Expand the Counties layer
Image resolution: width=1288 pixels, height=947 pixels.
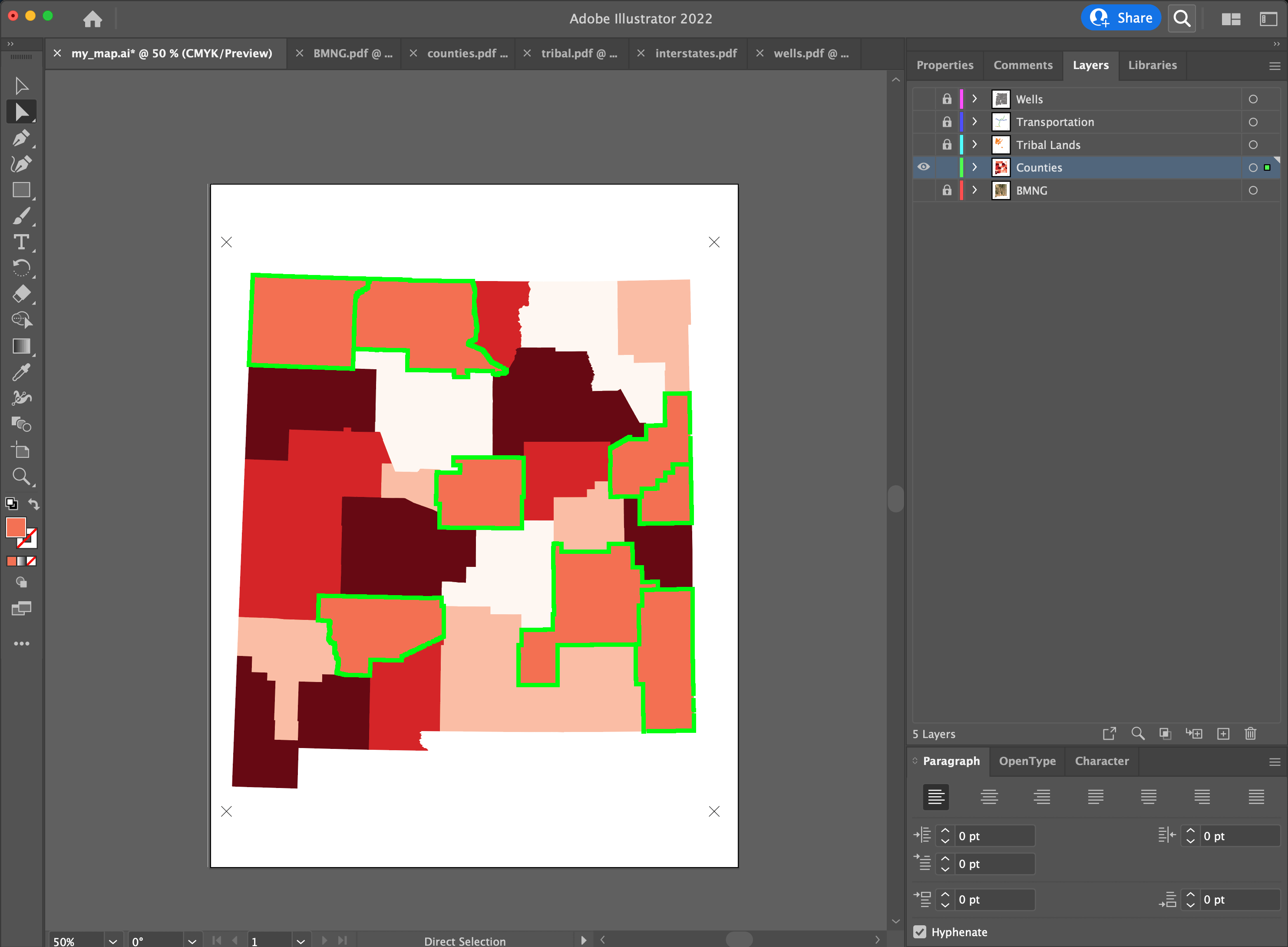pyautogui.click(x=974, y=167)
